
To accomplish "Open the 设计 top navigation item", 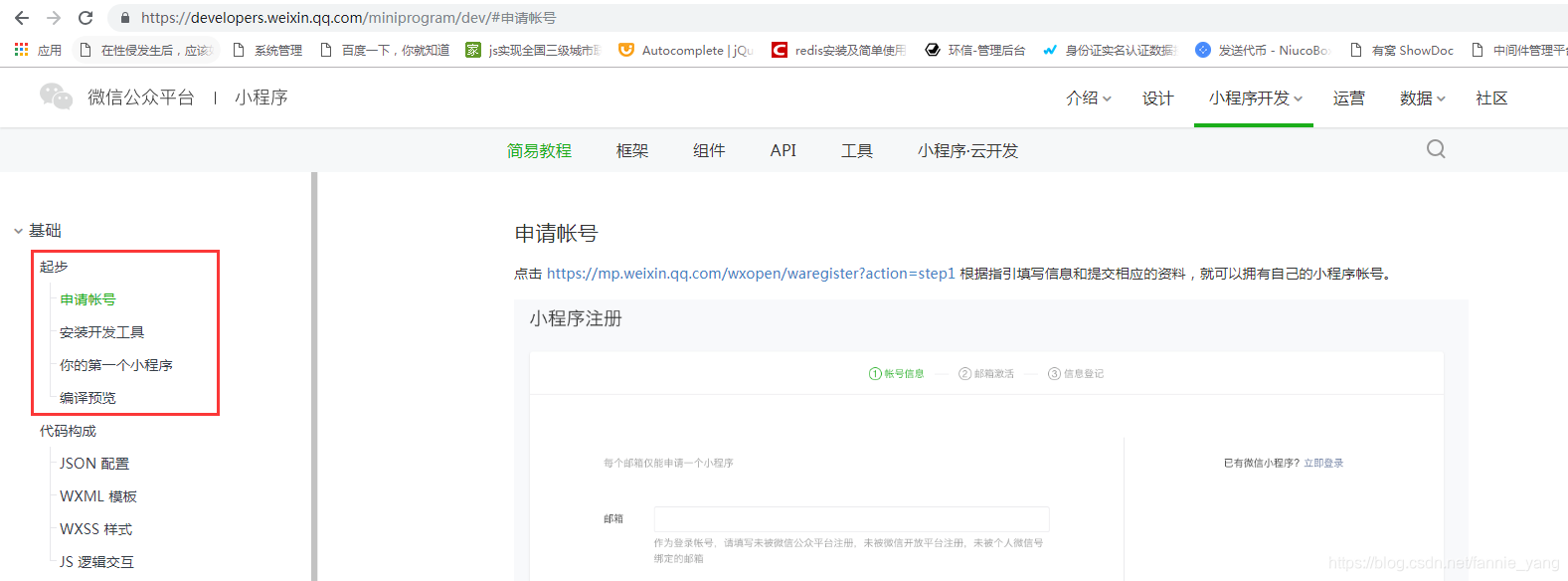I will click(1157, 97).
